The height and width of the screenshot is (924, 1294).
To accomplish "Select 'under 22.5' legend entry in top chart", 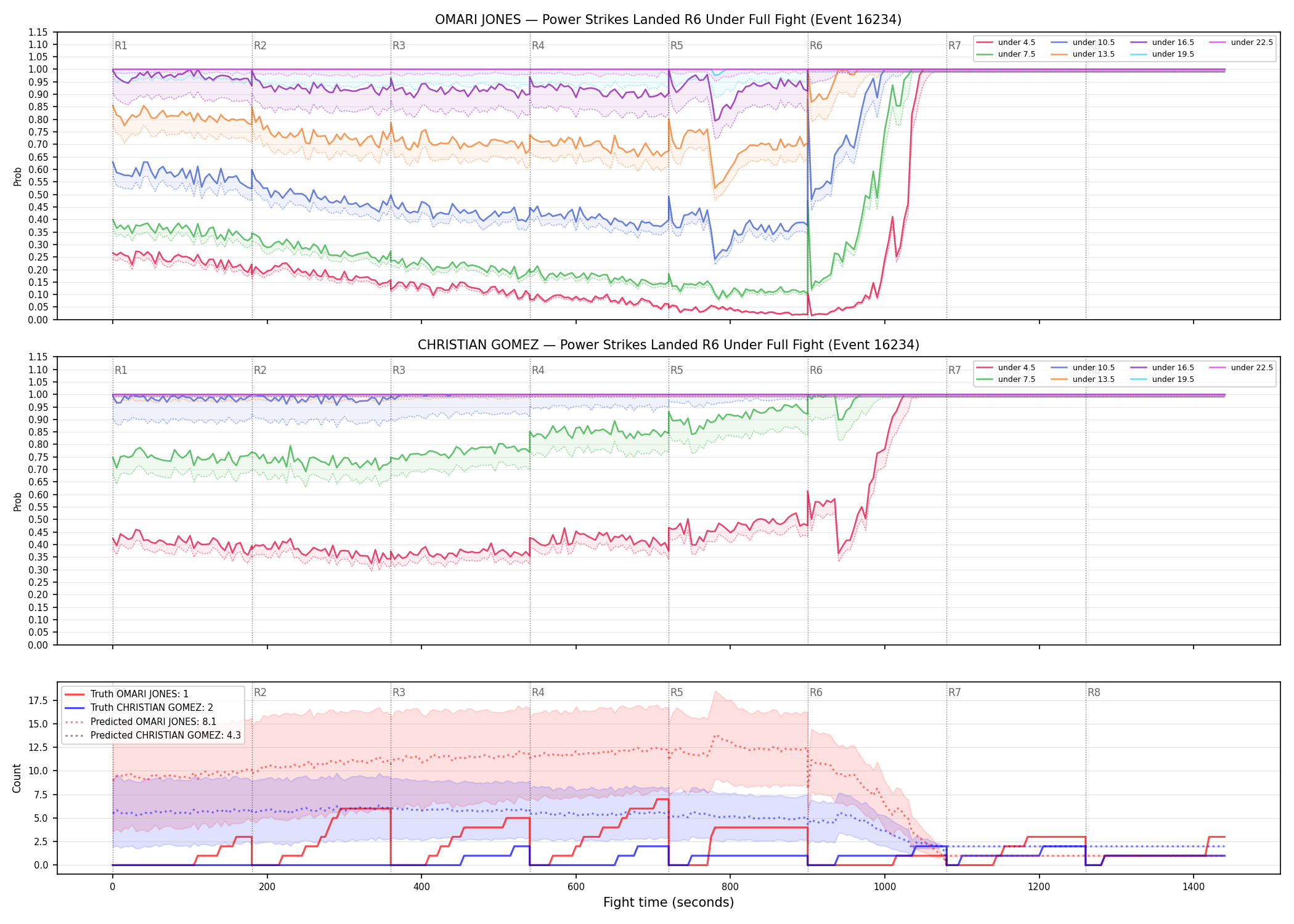I will point(1241,43).
